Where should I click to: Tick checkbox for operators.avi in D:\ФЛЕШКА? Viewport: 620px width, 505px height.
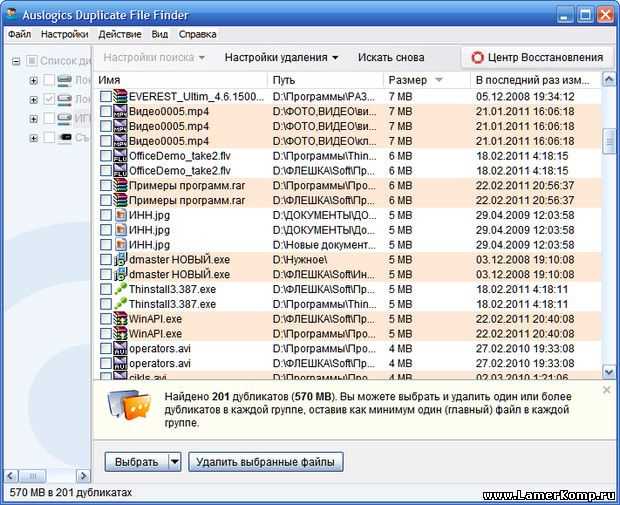106,363
